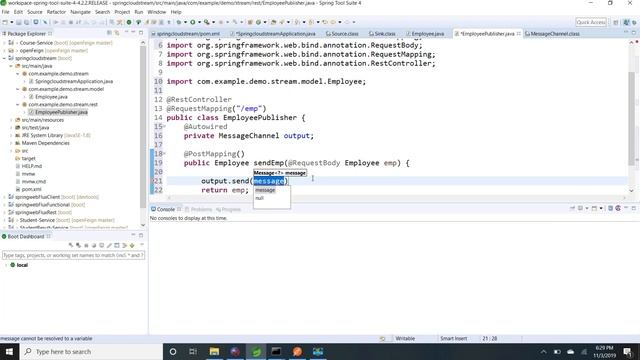The image size is (640, 360).
Task: Minimize the Package Explorer view
Action: coord(133,33)
